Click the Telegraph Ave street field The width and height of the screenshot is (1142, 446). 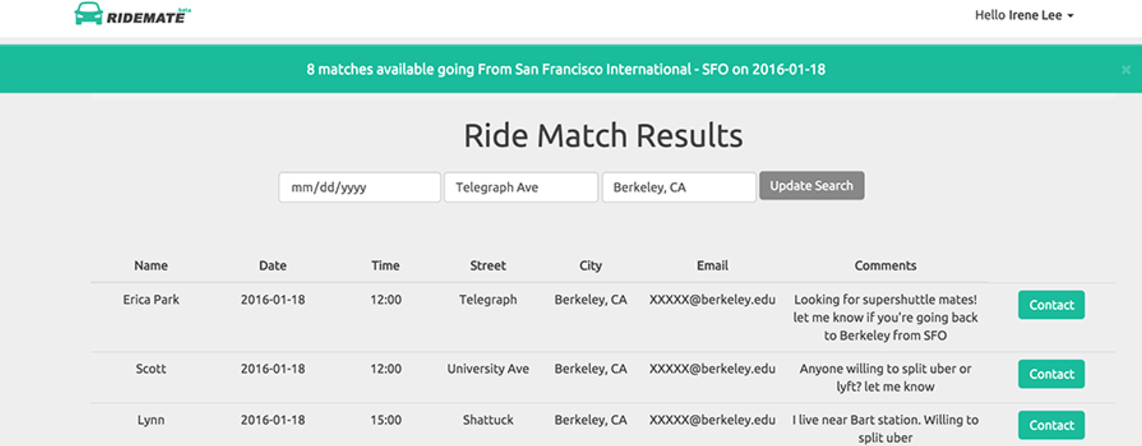tap(520, 187)
